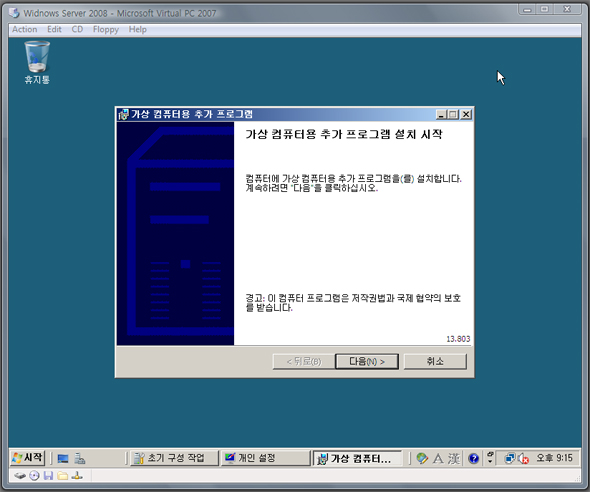Toggle Hanja conversion button 漢
The image size is (590, 492).
pyautogui.click(x=453, y=458)
